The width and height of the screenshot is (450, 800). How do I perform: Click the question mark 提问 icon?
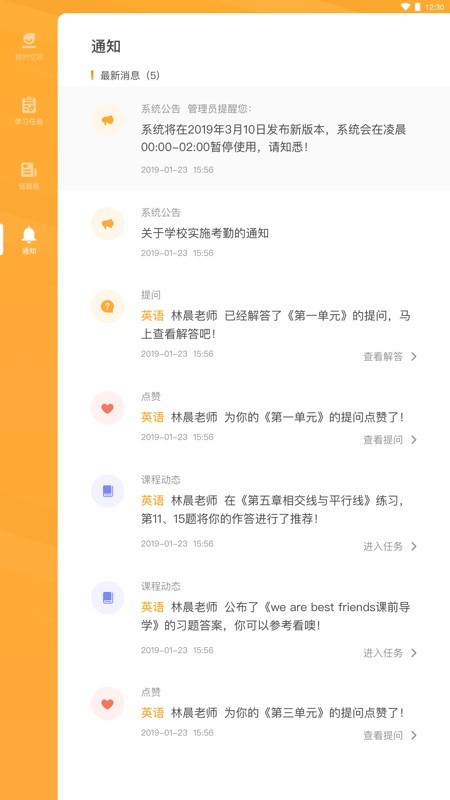point(107,307)
